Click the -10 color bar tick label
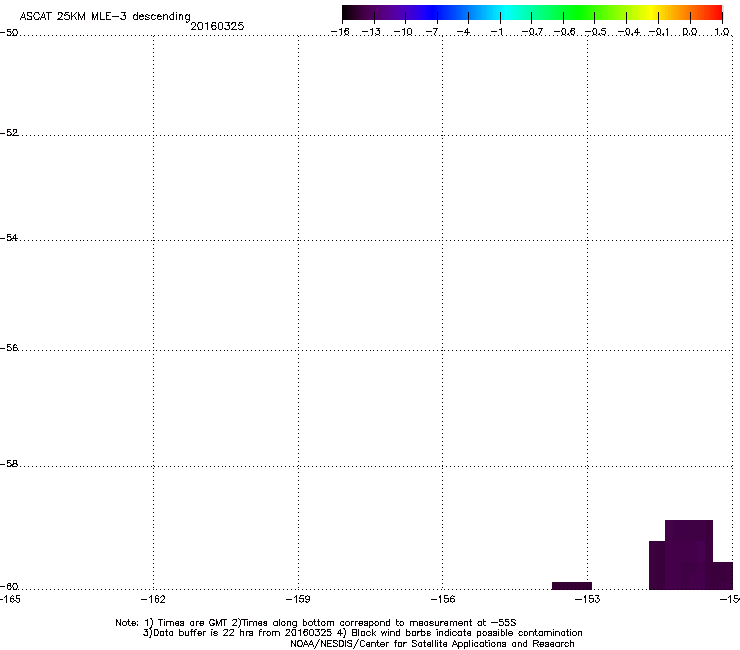The image size is (740, 650). [x=403, y=32]
